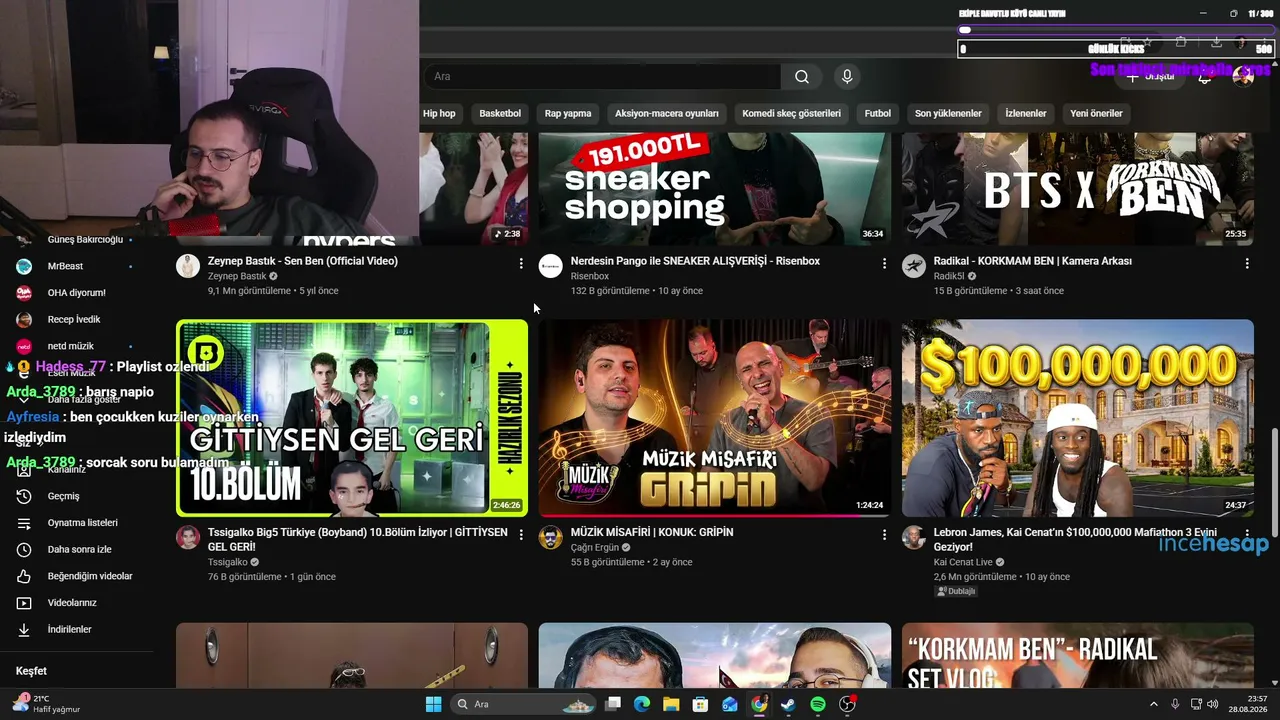Select the Aksiyon-macera oyunları filter chip

point(667,114)
